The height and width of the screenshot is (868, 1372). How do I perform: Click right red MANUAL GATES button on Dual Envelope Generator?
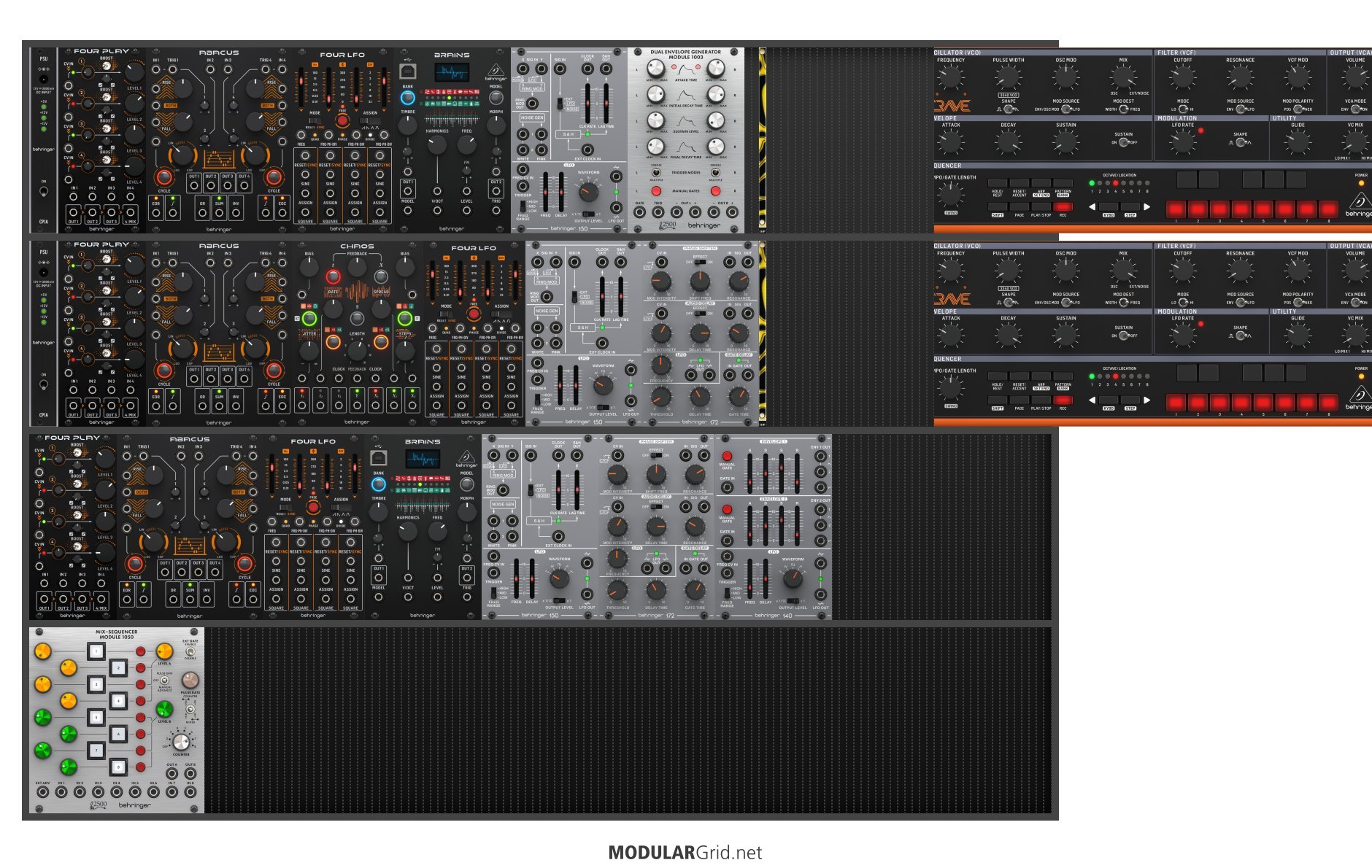coord(715,191)
